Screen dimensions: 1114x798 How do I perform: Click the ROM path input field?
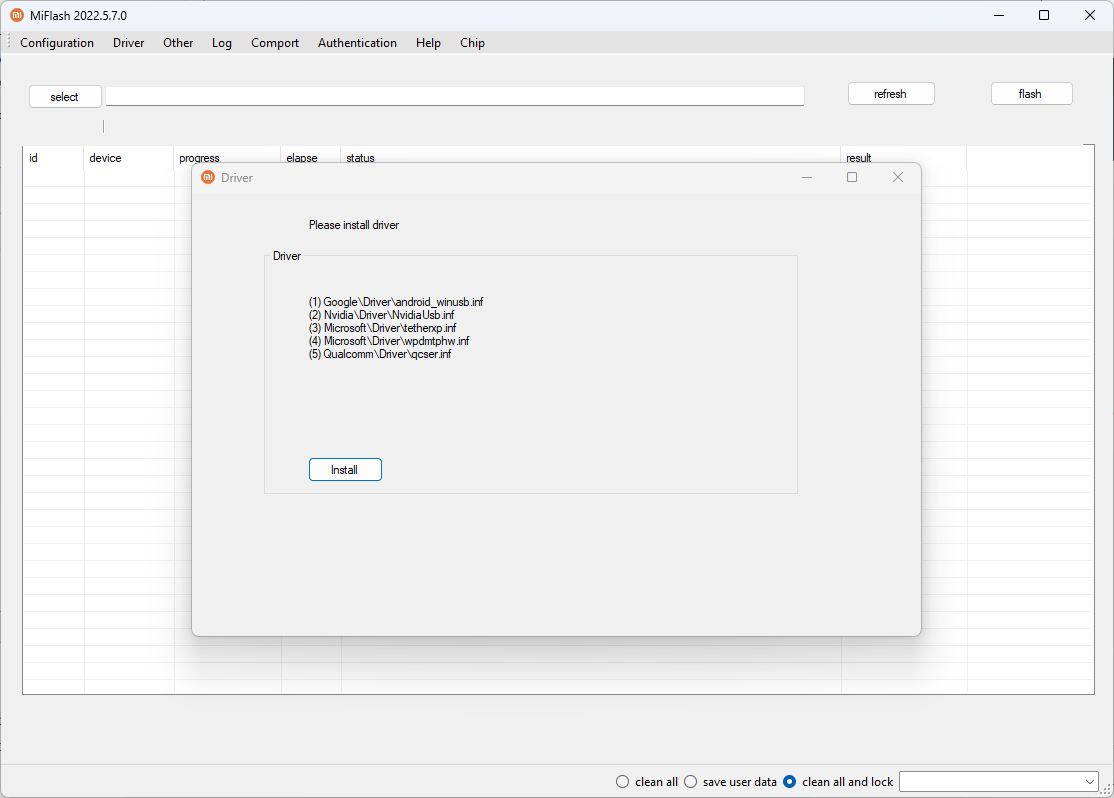point(454,96)
